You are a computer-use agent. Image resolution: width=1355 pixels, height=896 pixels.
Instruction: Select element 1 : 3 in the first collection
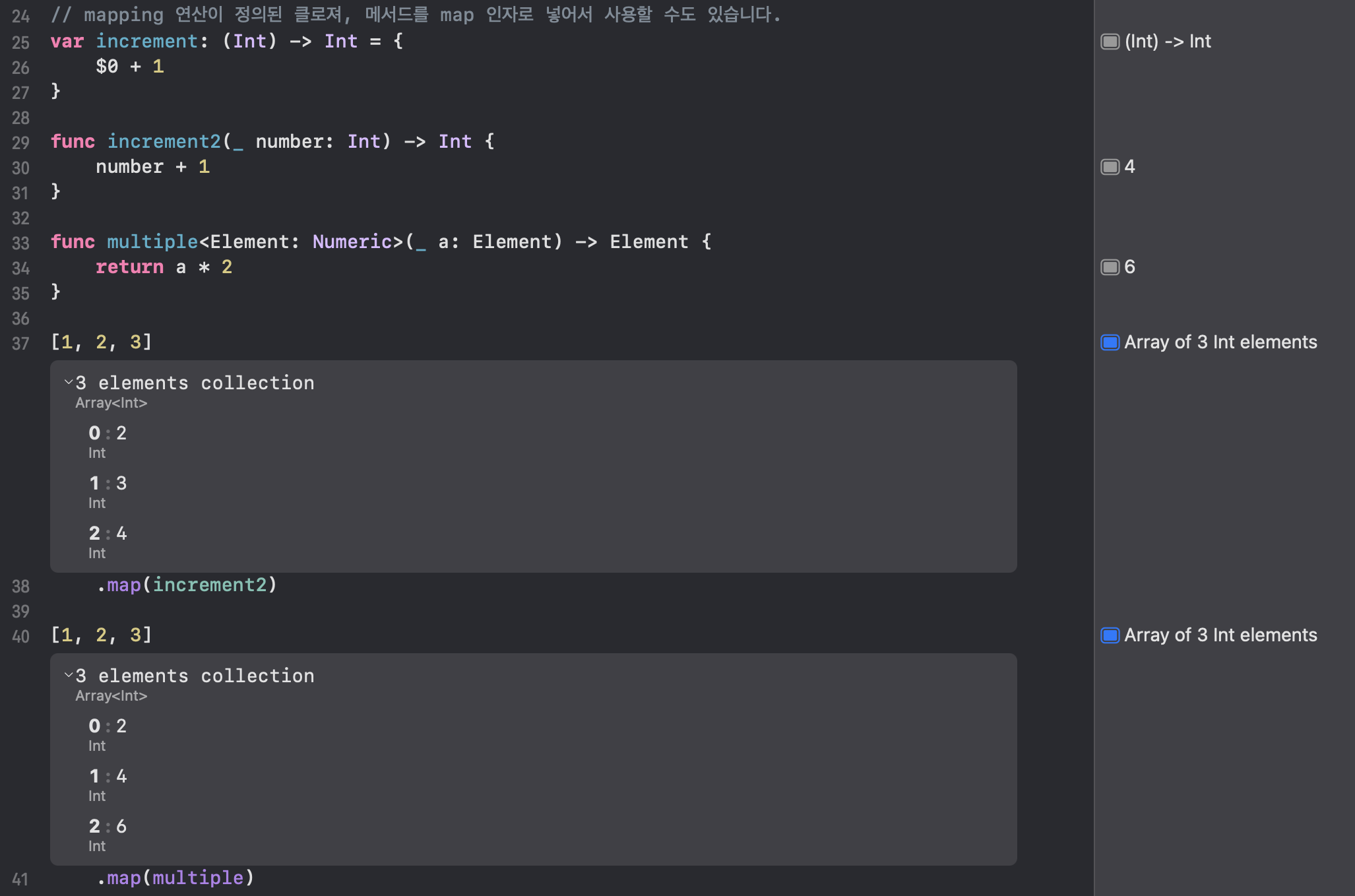(108, 484)
